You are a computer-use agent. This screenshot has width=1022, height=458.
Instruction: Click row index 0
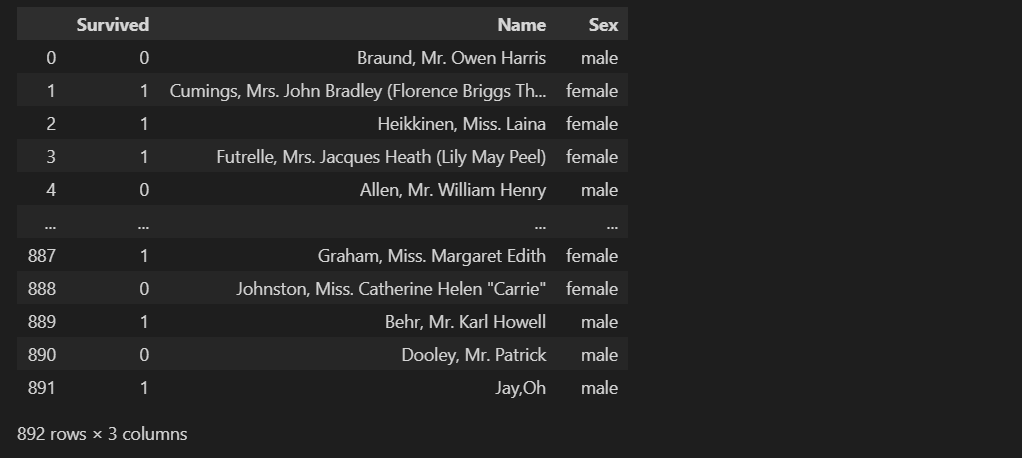click(x=51, y=58)
